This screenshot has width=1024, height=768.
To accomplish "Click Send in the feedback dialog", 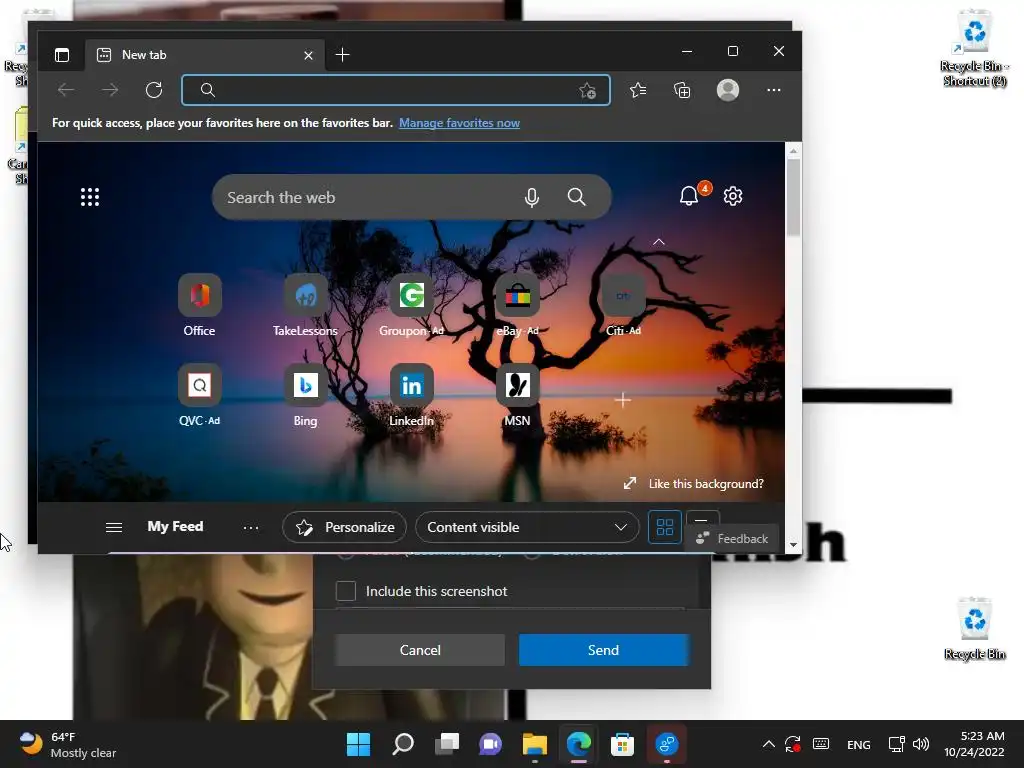I will 603,650.
